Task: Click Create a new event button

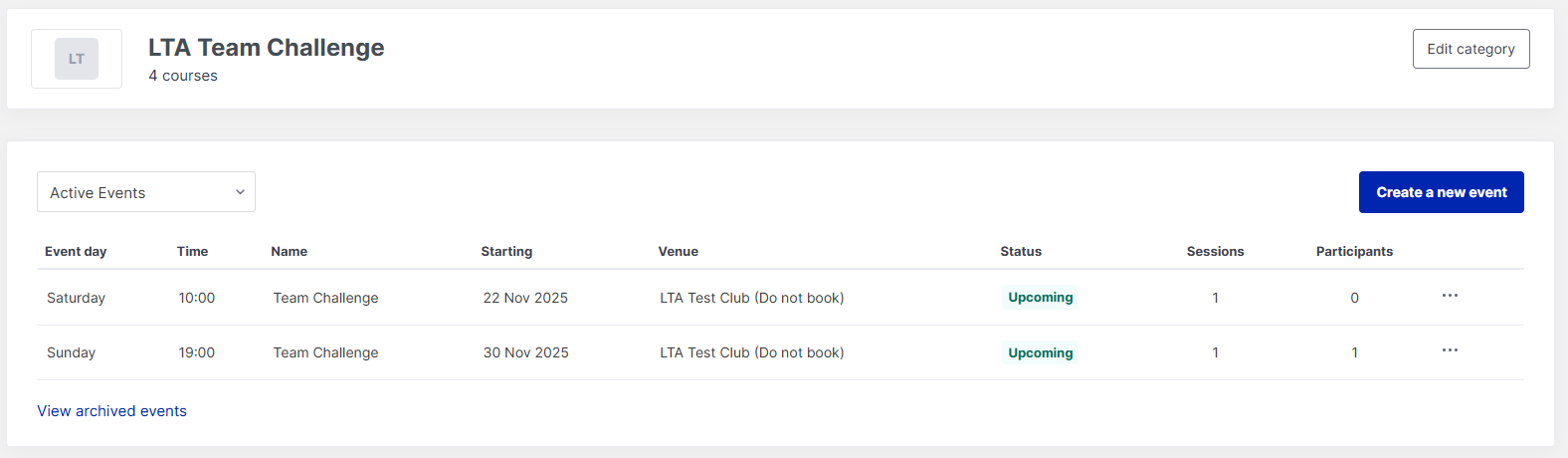Action: [1441, 192]
